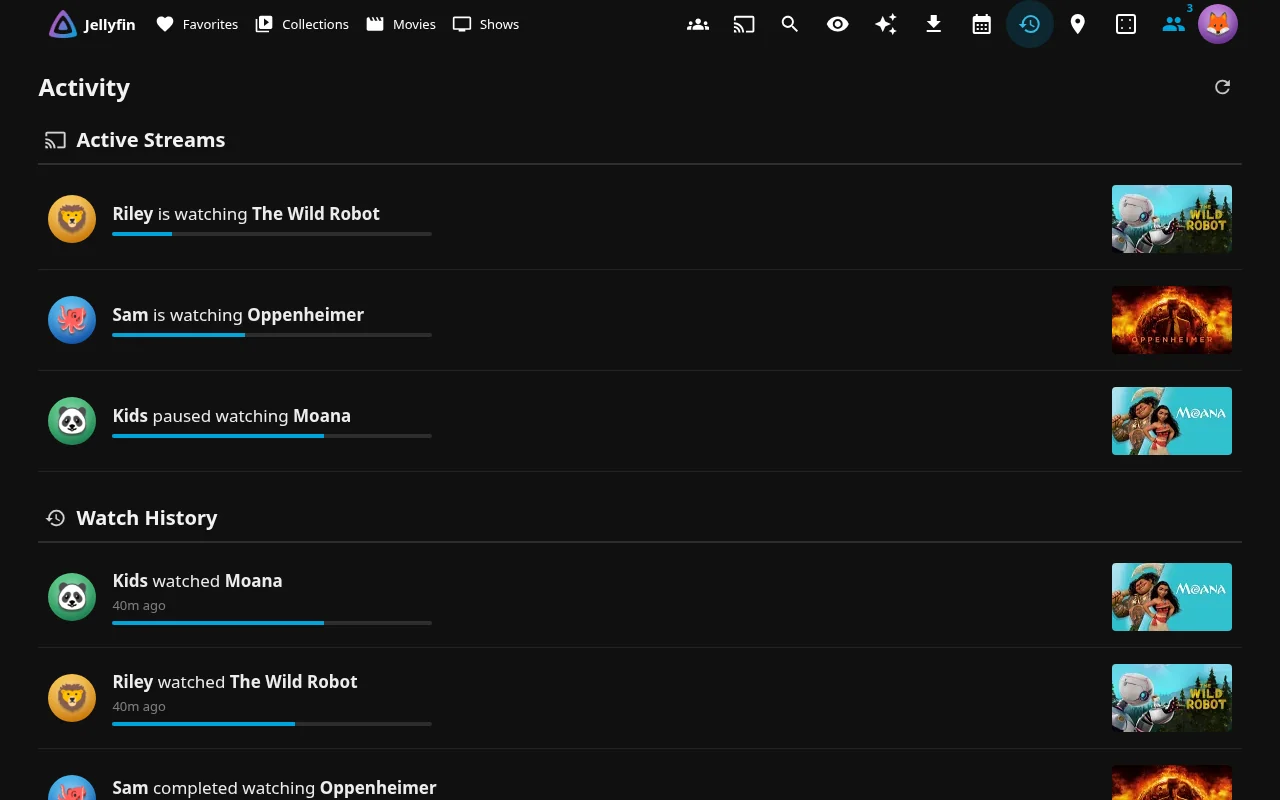1280x800 pixels.
Task: Open Collections in the top navigation
Action: [x=302, y=24]
